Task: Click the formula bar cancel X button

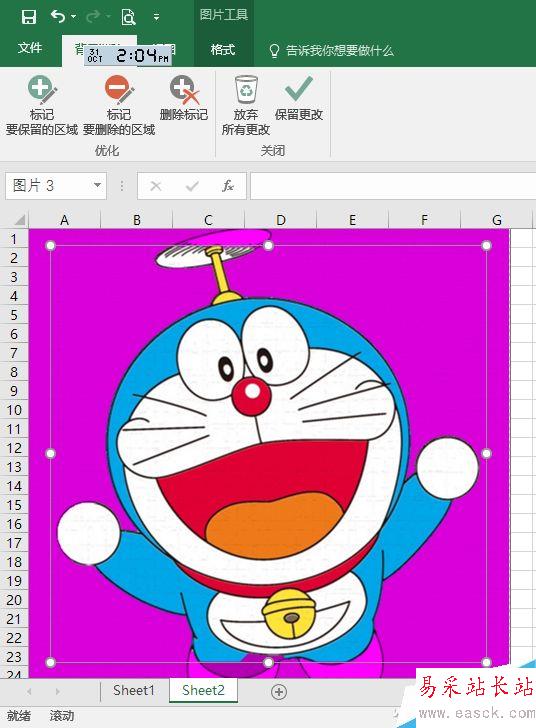Action: tap(156, 186)
